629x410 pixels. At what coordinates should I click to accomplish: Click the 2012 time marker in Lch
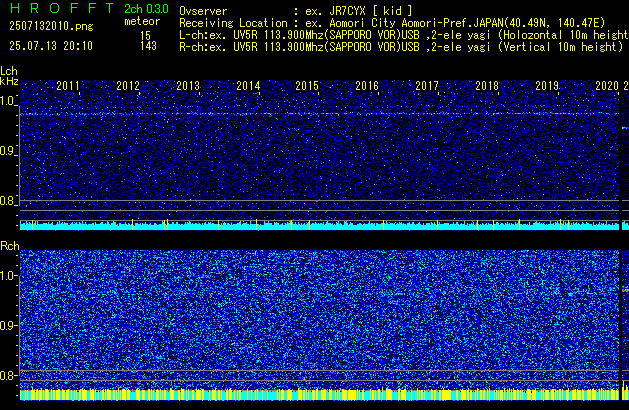(128, 86)
